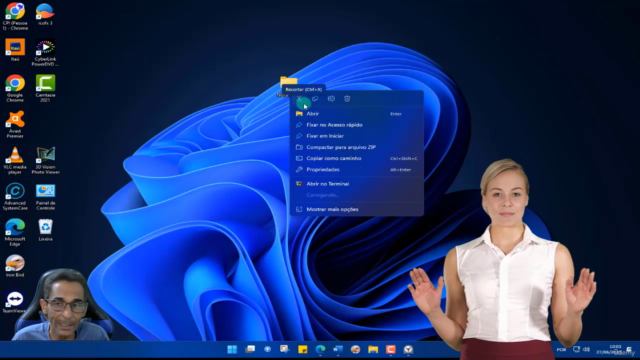The image size is (640, 360).
Task: Select the Microsoft Edge desktop shortcut
Action: 15,232
